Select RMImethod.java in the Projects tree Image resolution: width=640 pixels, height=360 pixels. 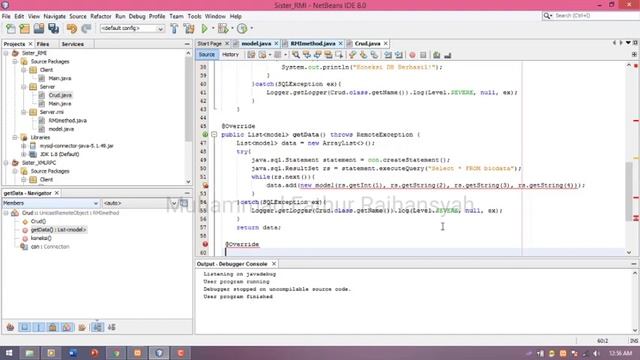pyautogui.click(x=67, y=120)
